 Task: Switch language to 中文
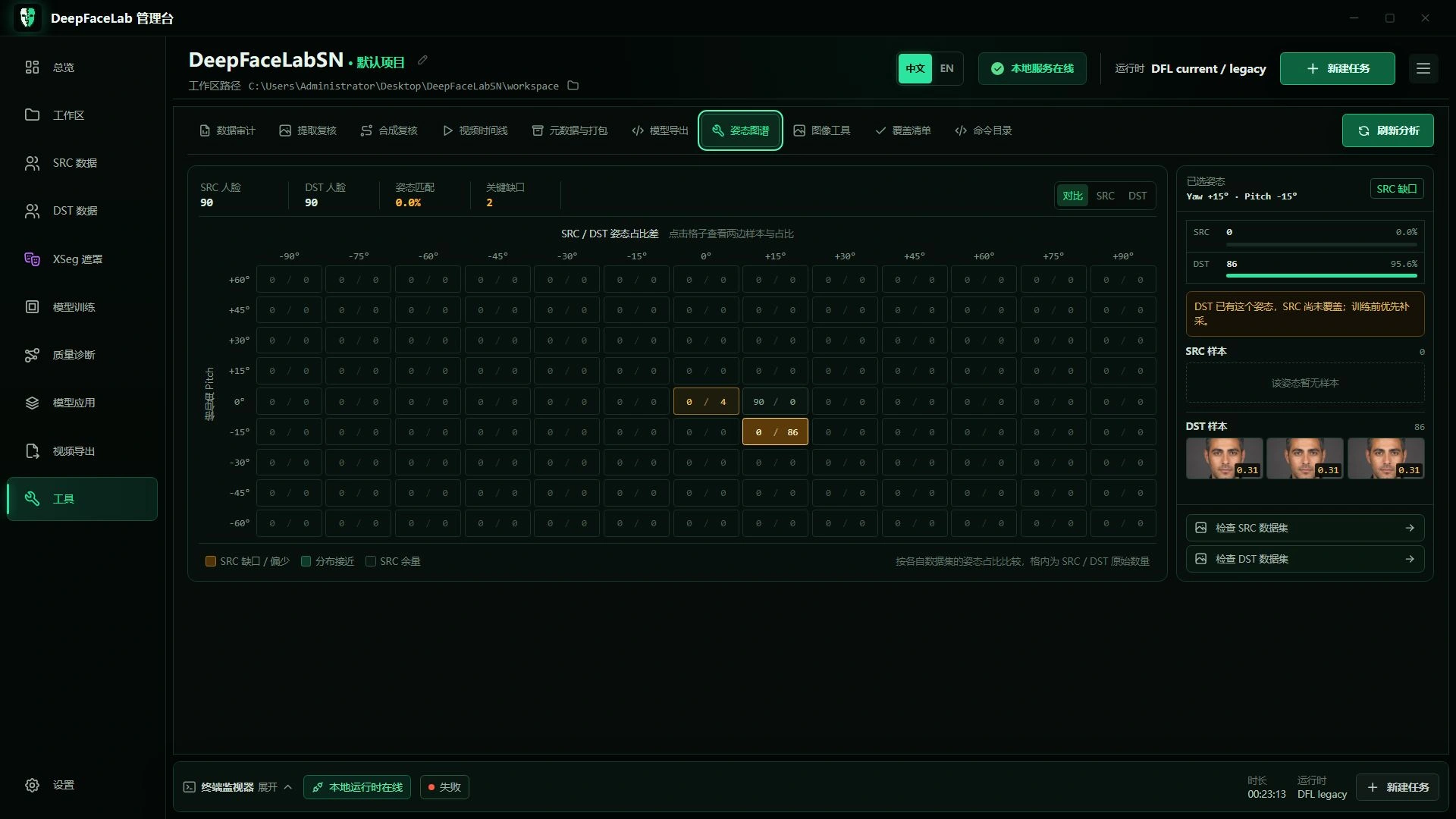(x=915, y=68)
